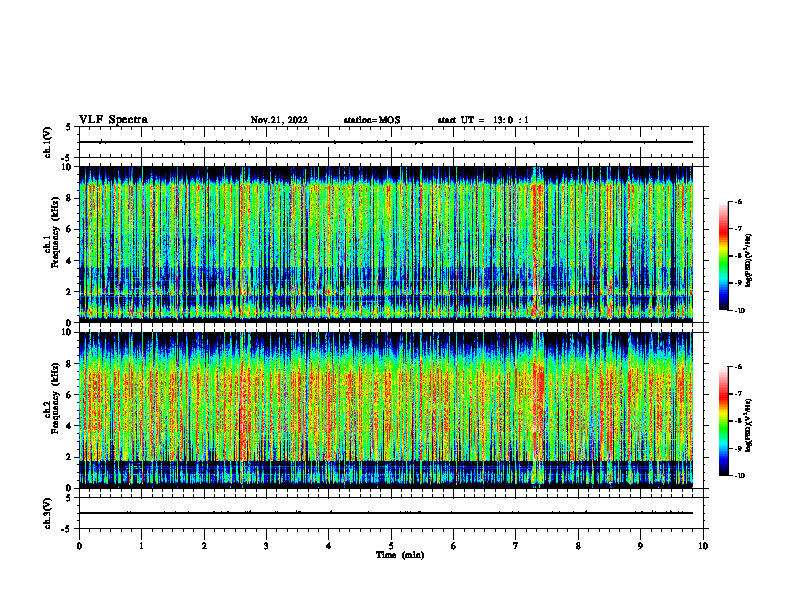Click time axis tick label "7"

click(516, 546)
